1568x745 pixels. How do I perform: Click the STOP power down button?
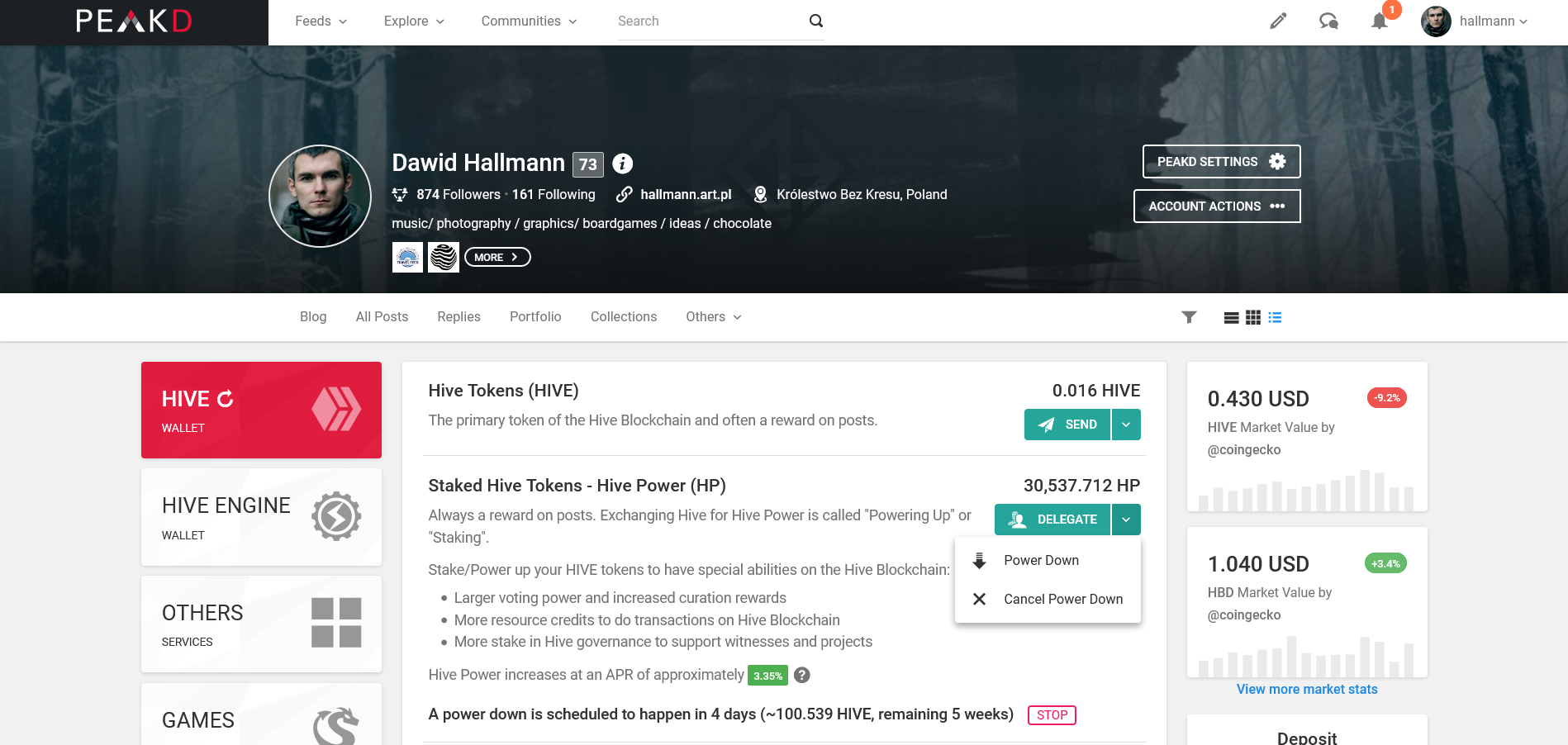pyautogui.click(x=1052, y=715)
